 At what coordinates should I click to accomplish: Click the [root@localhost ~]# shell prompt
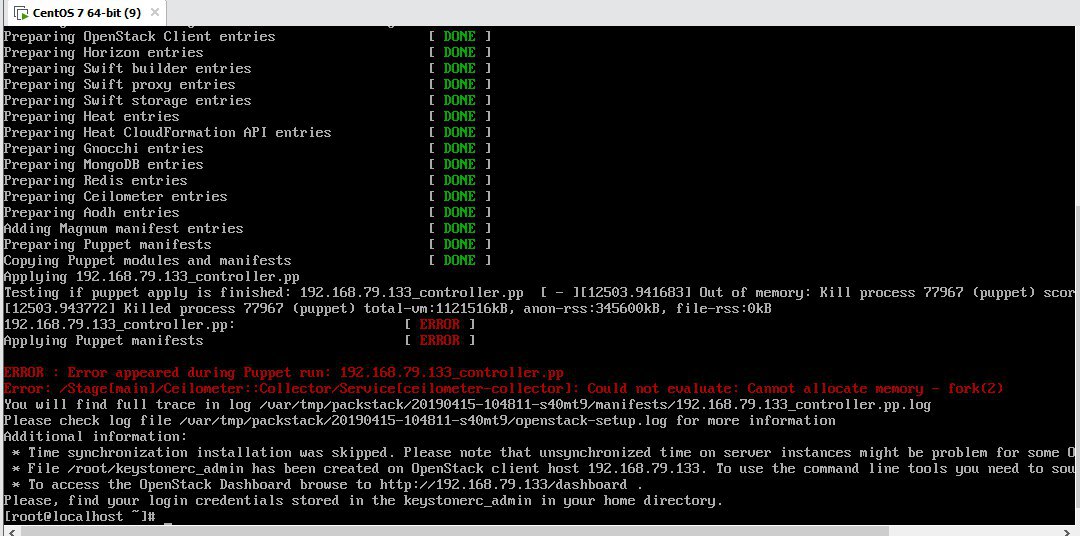(80, 516)
